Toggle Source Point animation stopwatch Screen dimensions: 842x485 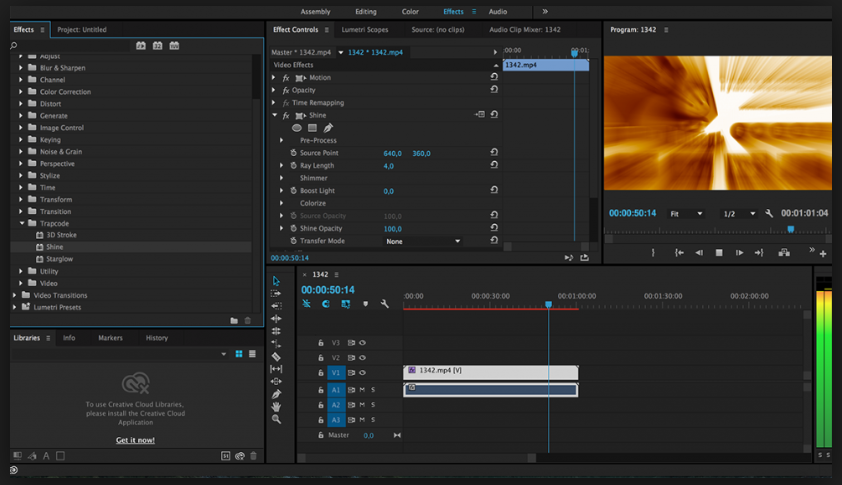point(293,153)
